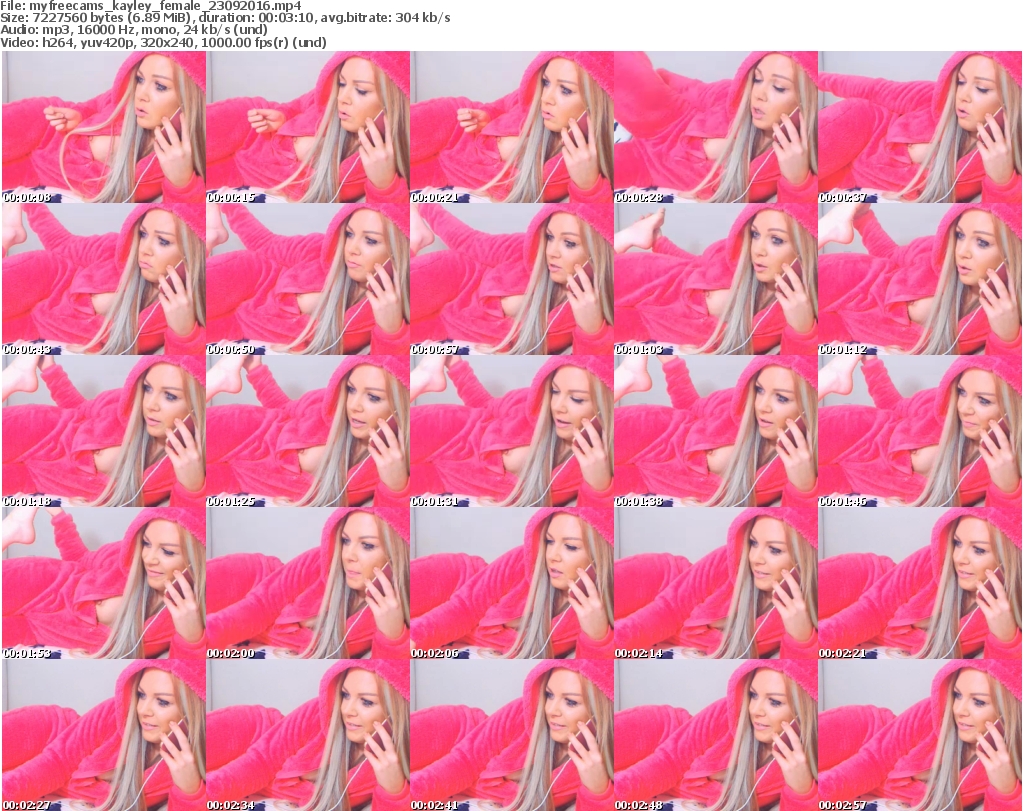
Task: Select the frame stamped 00:02:06
Action: (x=511, y=583)
